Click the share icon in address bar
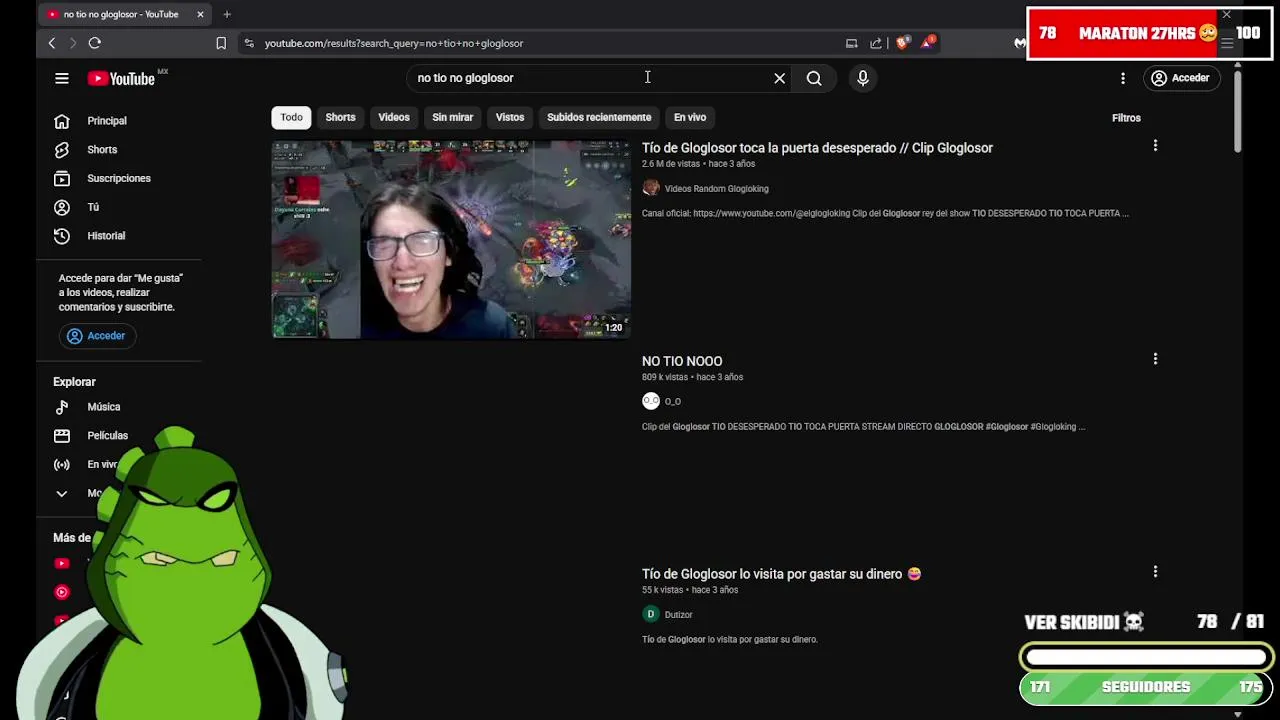 (x=876, y=43)
